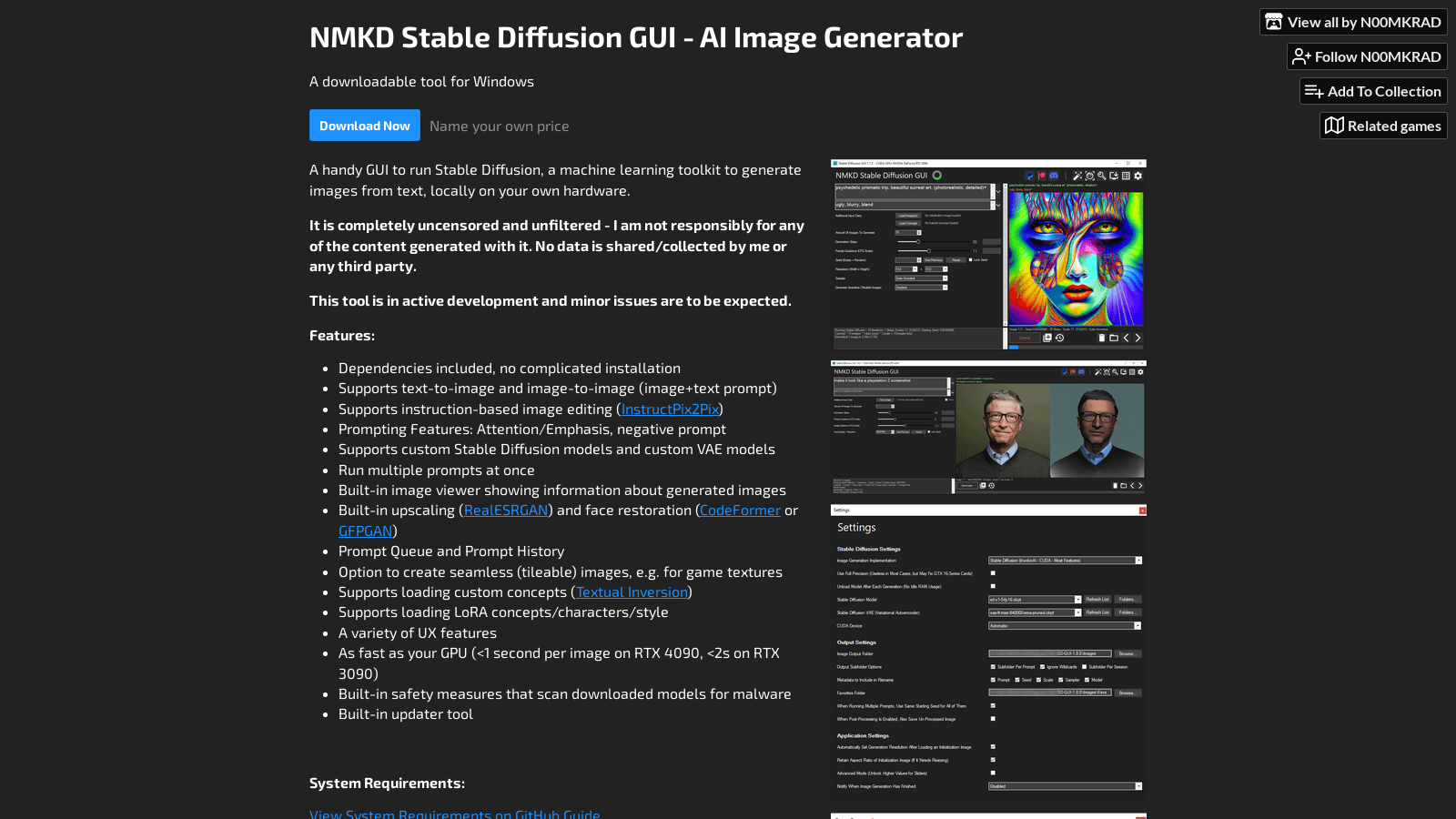Open the InstructPix2Pix link
This screenshot has height=819, width=1456.
point(670,409)
